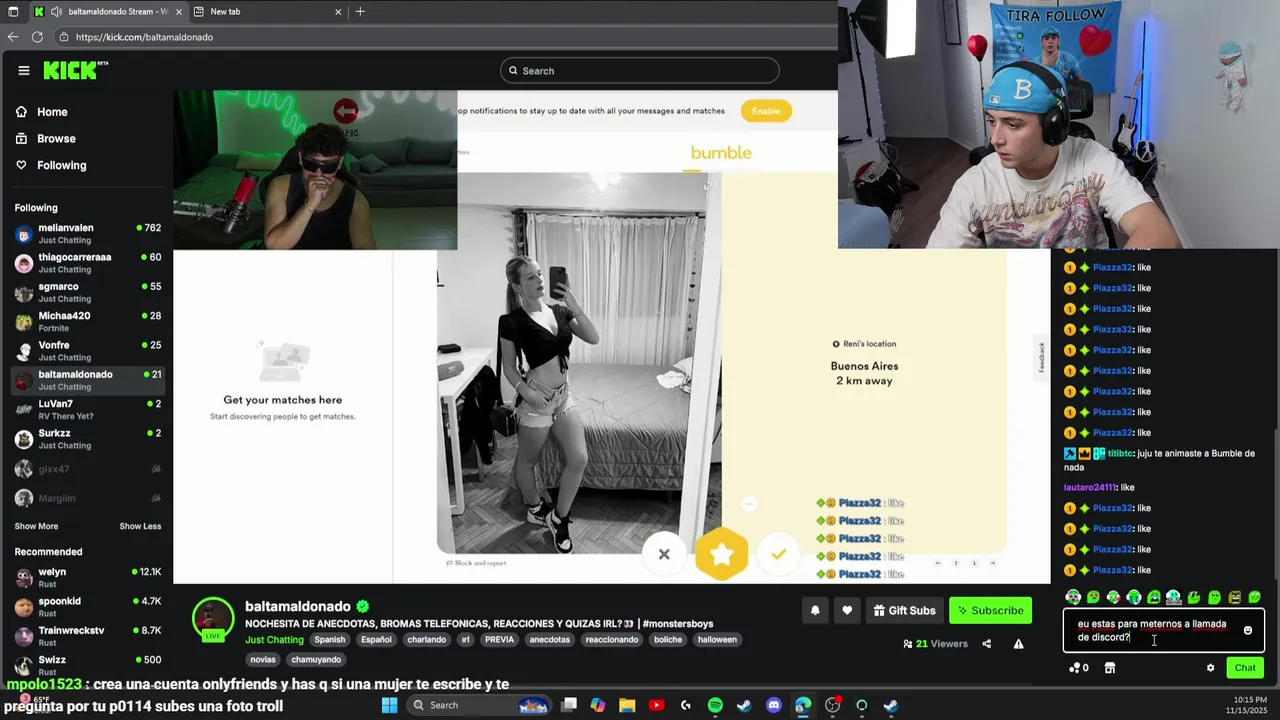The image size is (1280, 720).
Task: Click 21 Viewers count
Action: (935, 644)
